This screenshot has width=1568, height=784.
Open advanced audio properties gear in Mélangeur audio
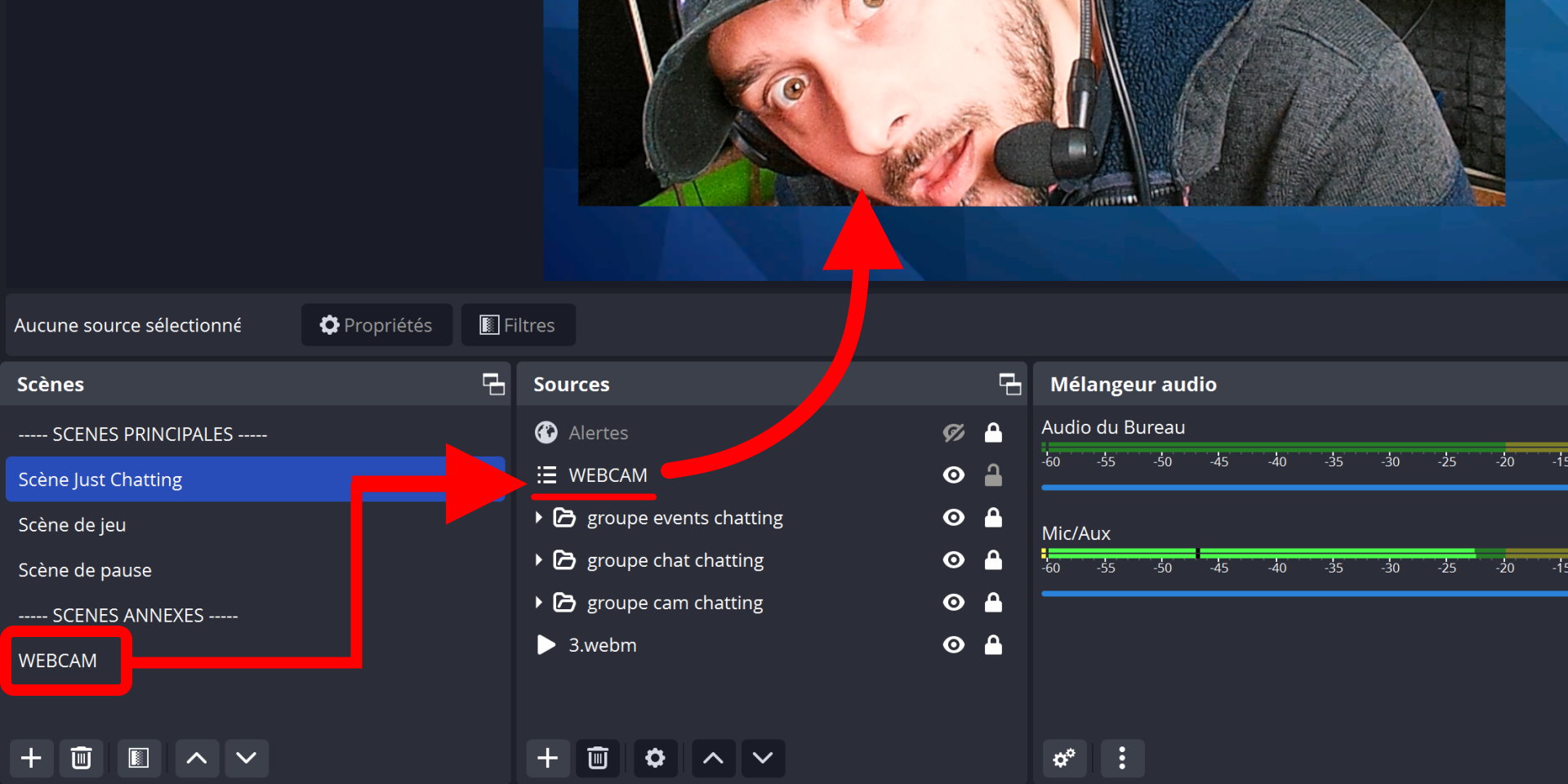point(1064,758)
